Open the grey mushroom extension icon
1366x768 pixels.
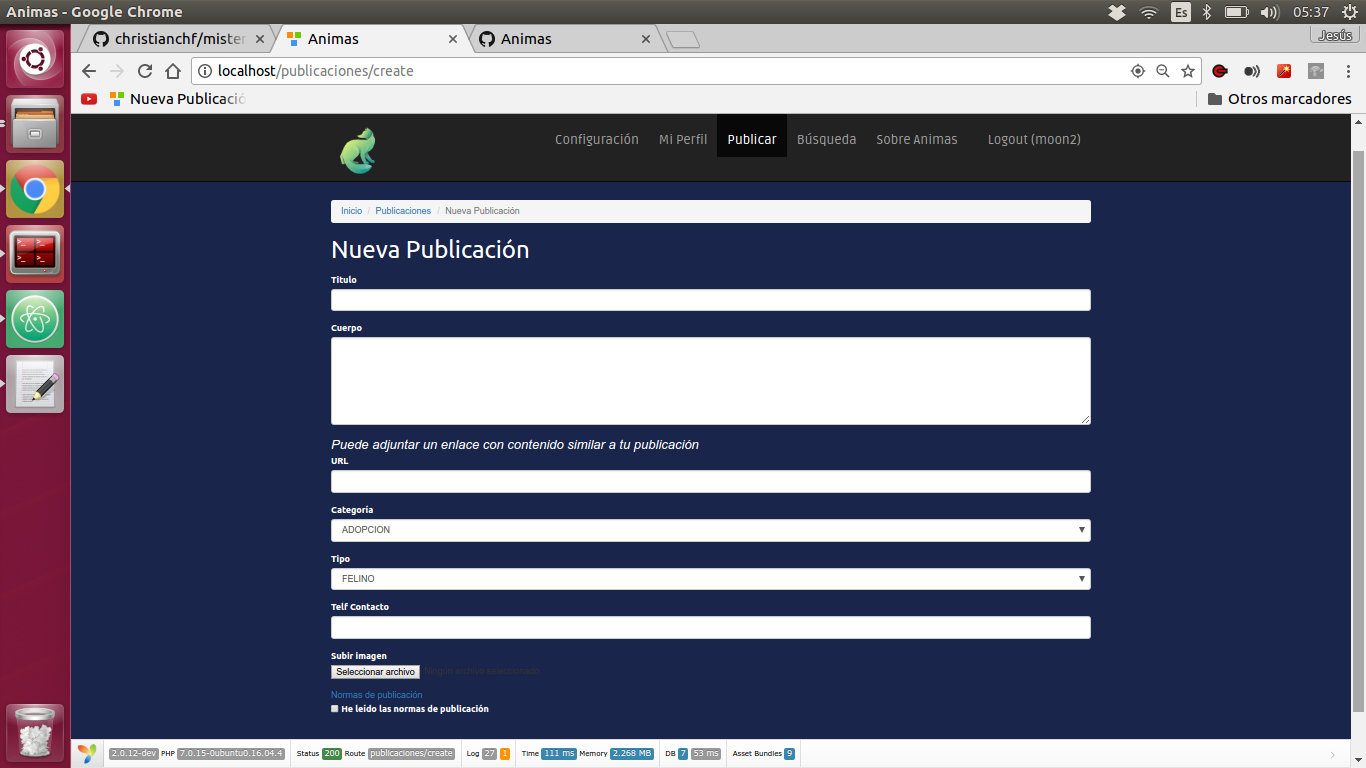(x=1316, y=71)
